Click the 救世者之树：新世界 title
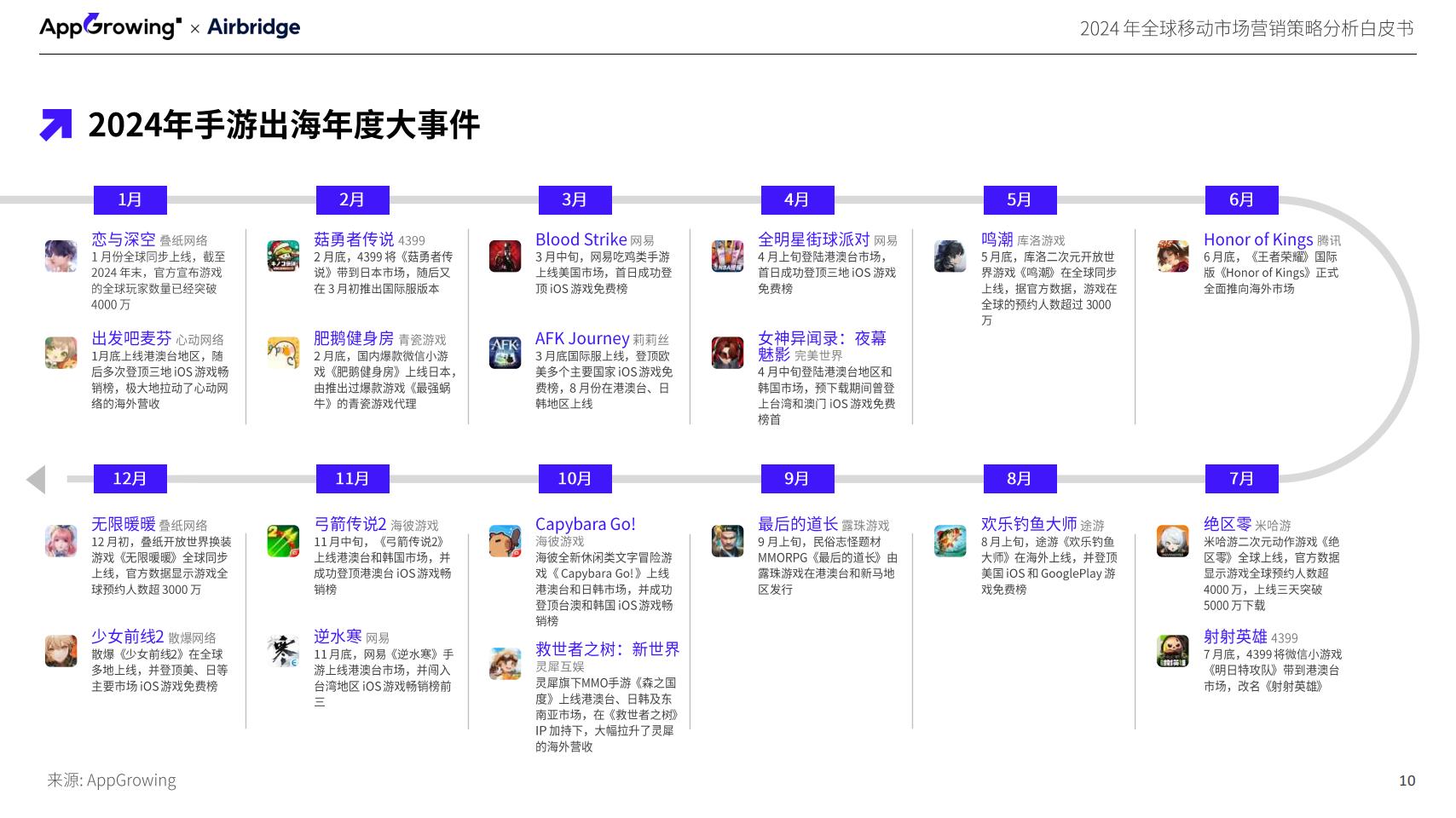This screenshot has width=1456, height=818. [x=607, y=649]
